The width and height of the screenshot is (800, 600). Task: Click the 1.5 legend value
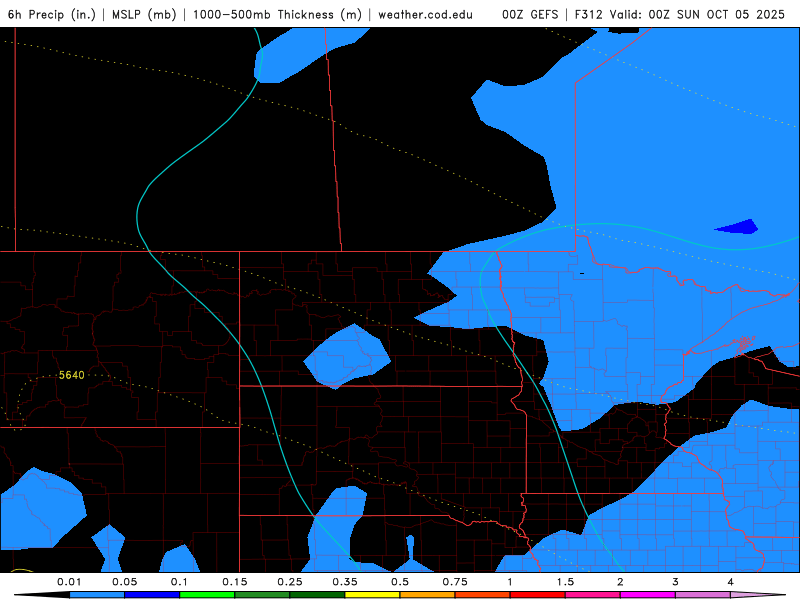pyautogui.click(x=565, y=582)
